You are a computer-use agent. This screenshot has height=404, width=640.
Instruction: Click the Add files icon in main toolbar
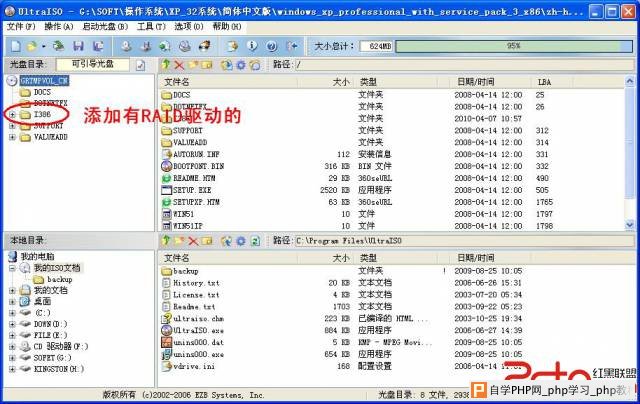pos(232,46)
